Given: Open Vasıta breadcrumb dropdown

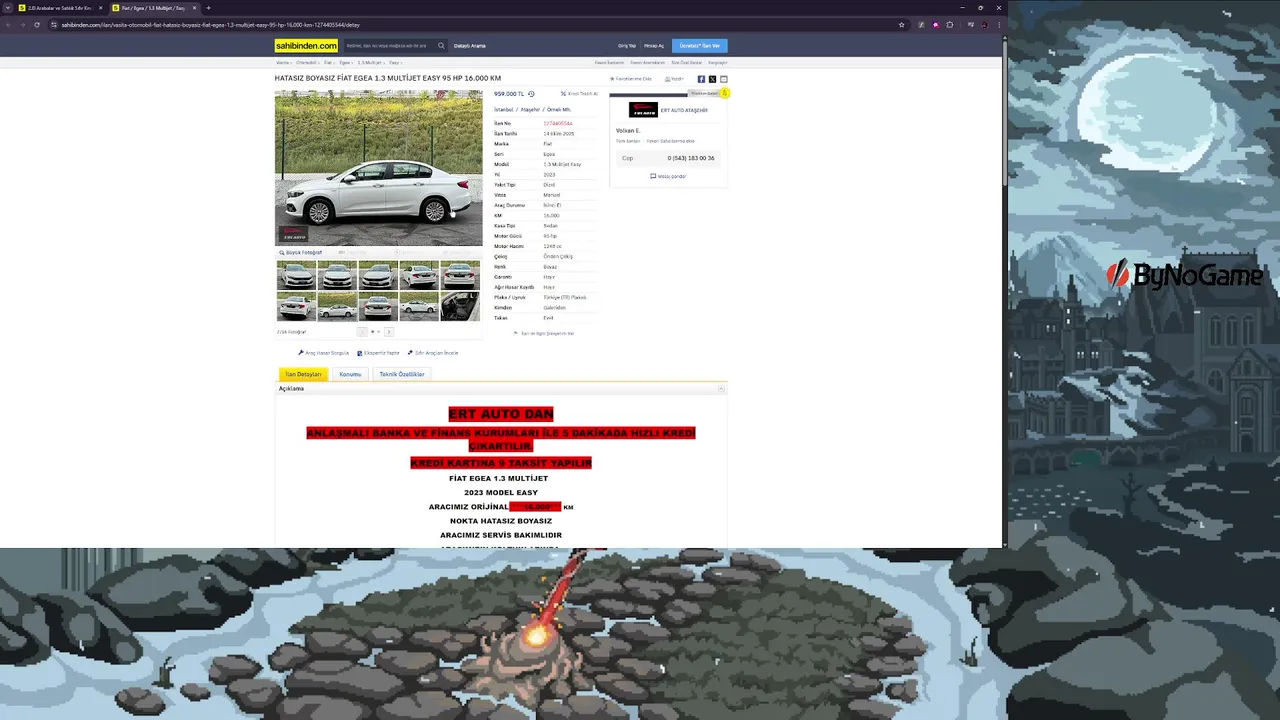Looking at the screenshot, I should click(284, 62).
